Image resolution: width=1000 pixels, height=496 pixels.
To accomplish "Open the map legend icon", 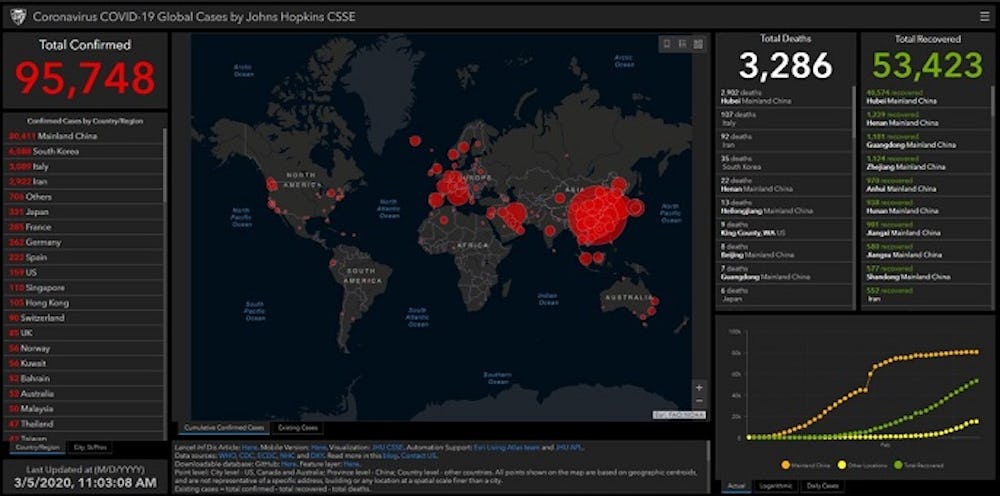I will (x=682, y=44).
